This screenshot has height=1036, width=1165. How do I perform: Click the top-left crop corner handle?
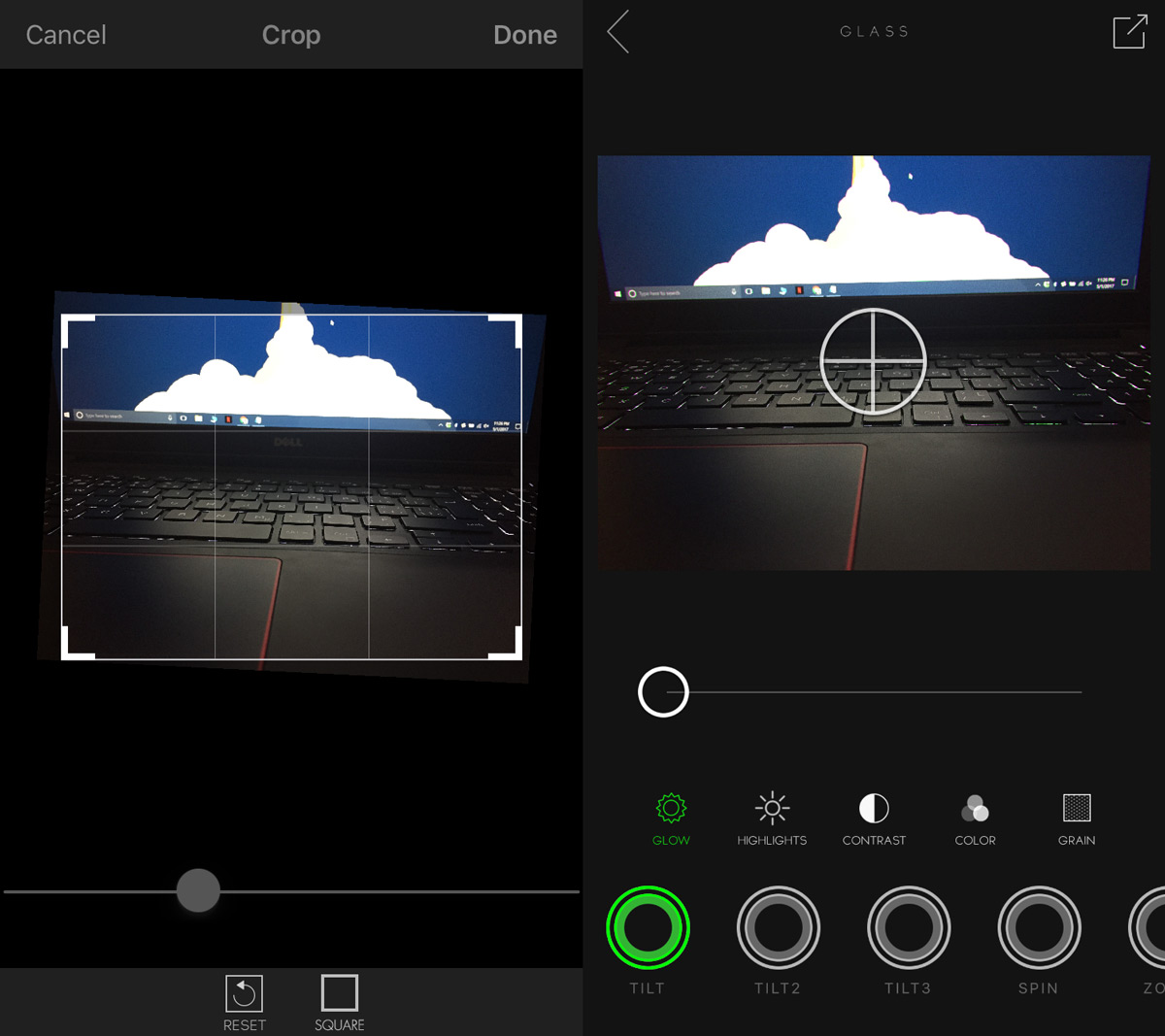pos(78,330)
